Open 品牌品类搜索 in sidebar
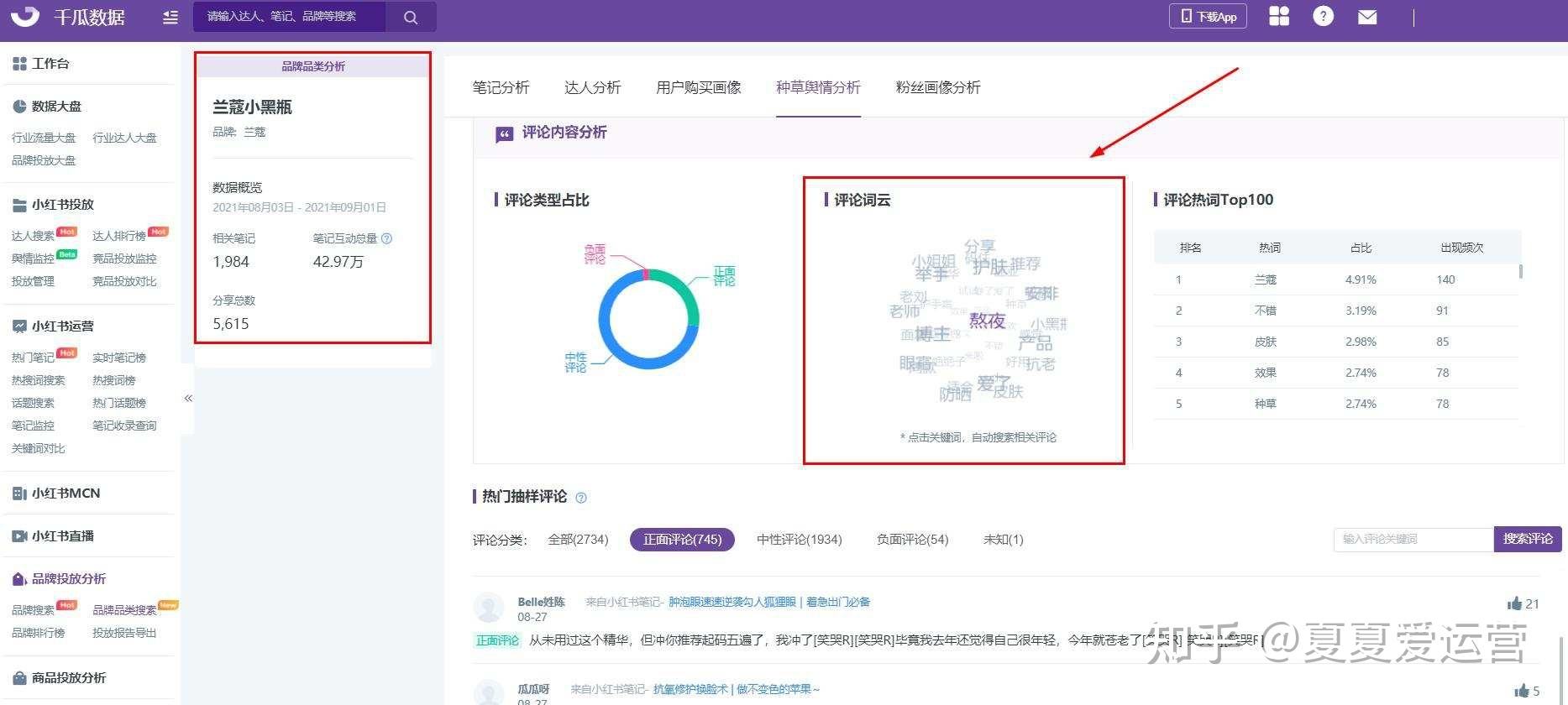Screen dimensions: 1568x705 point(124,610)
